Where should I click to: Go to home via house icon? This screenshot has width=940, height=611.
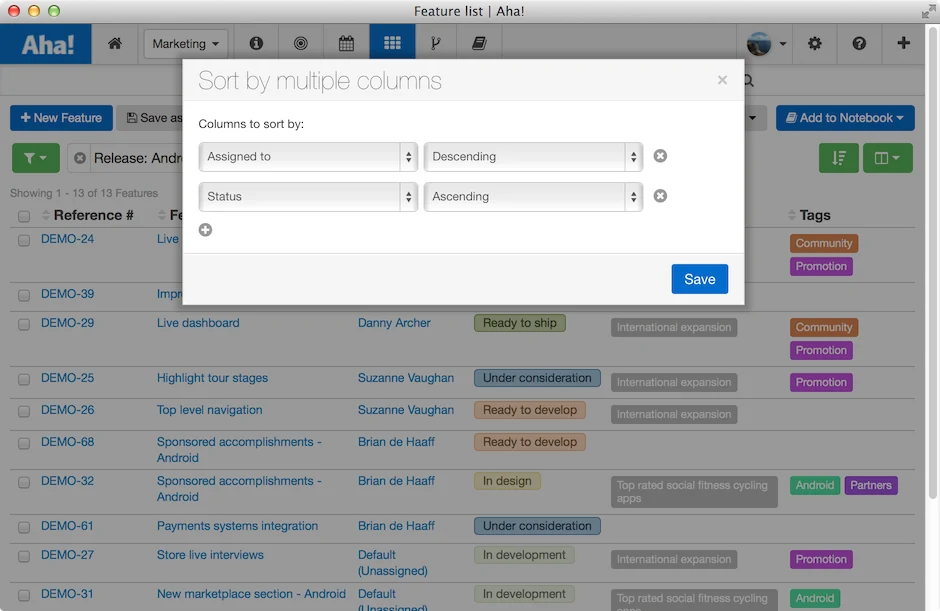coord(115,43)
